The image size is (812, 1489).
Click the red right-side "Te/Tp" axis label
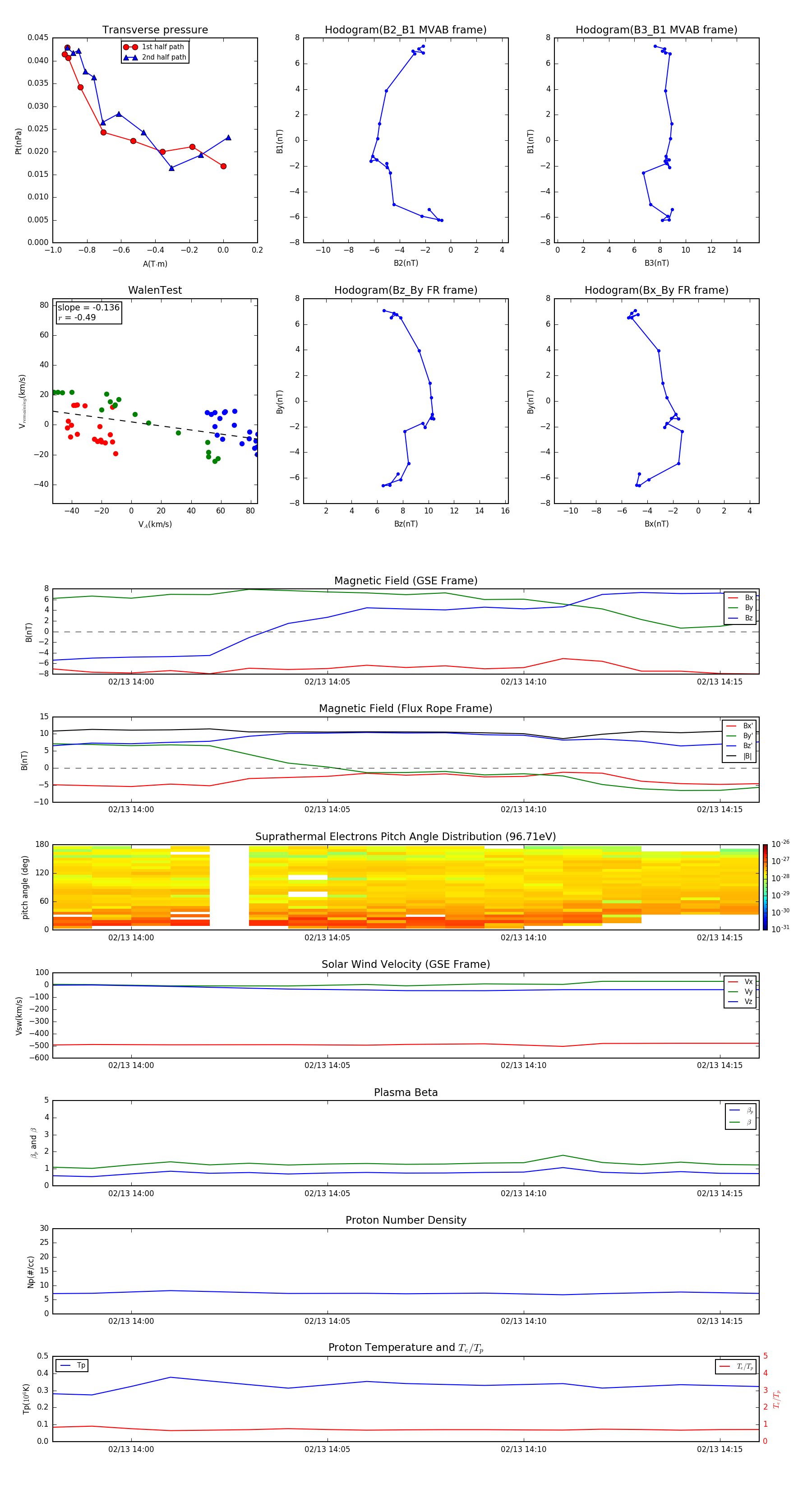pyautogui.click(x=777, y=1399)
